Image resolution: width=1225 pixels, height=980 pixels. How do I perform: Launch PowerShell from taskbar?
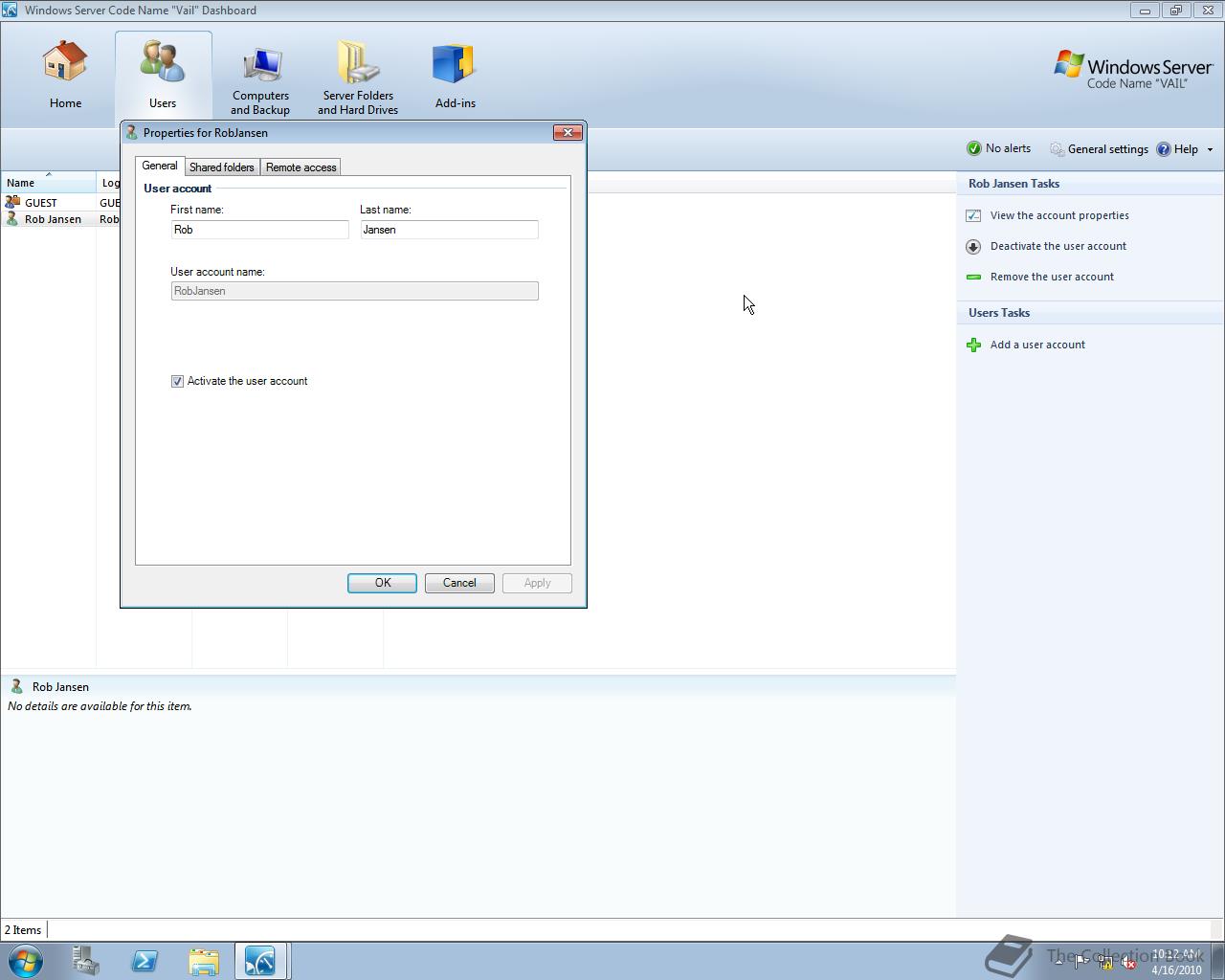(x=145, y=961)
